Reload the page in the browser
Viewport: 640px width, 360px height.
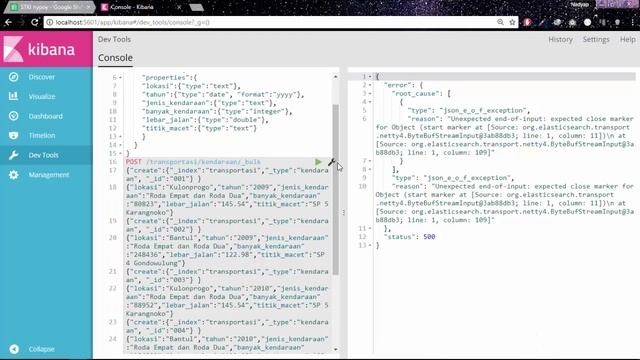(x=35, y=22)
